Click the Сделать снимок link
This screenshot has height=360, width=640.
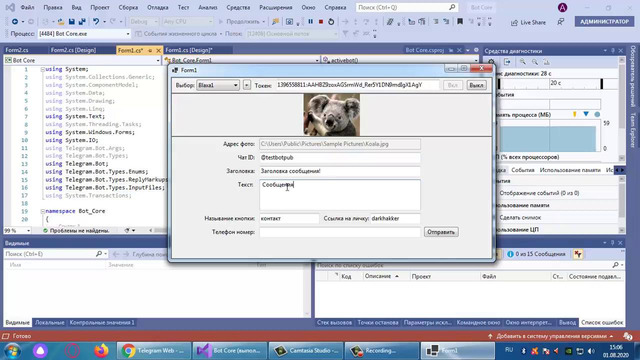(520, 218)
